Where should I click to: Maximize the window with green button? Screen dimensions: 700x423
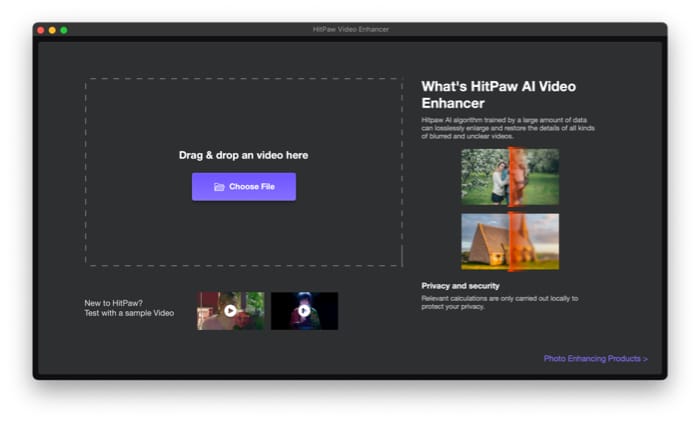pos(64,30)
